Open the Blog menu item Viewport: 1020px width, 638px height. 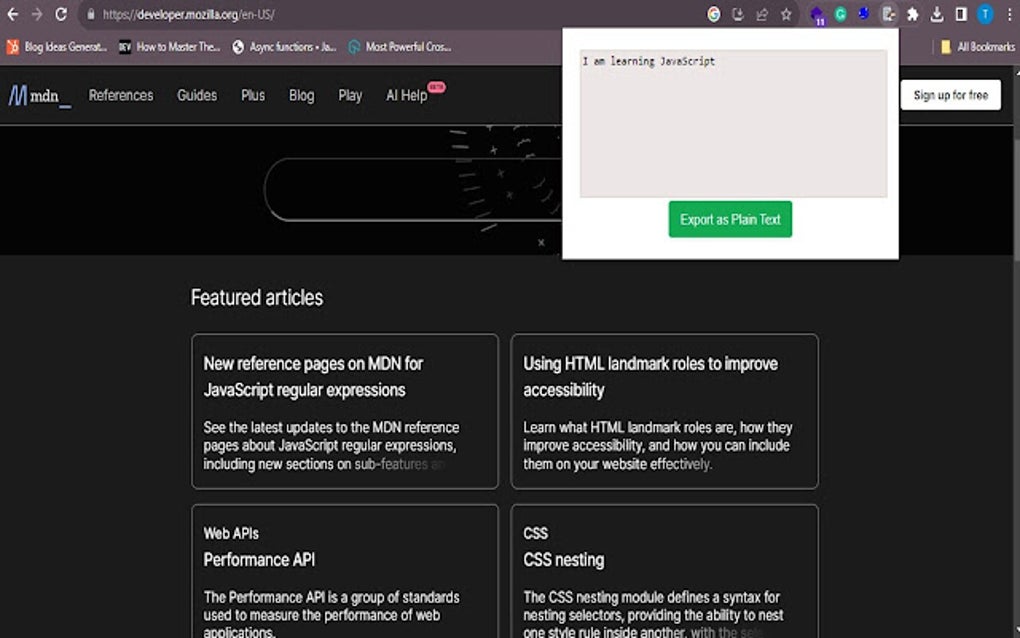pyautogui.click(x=301, y=95)
